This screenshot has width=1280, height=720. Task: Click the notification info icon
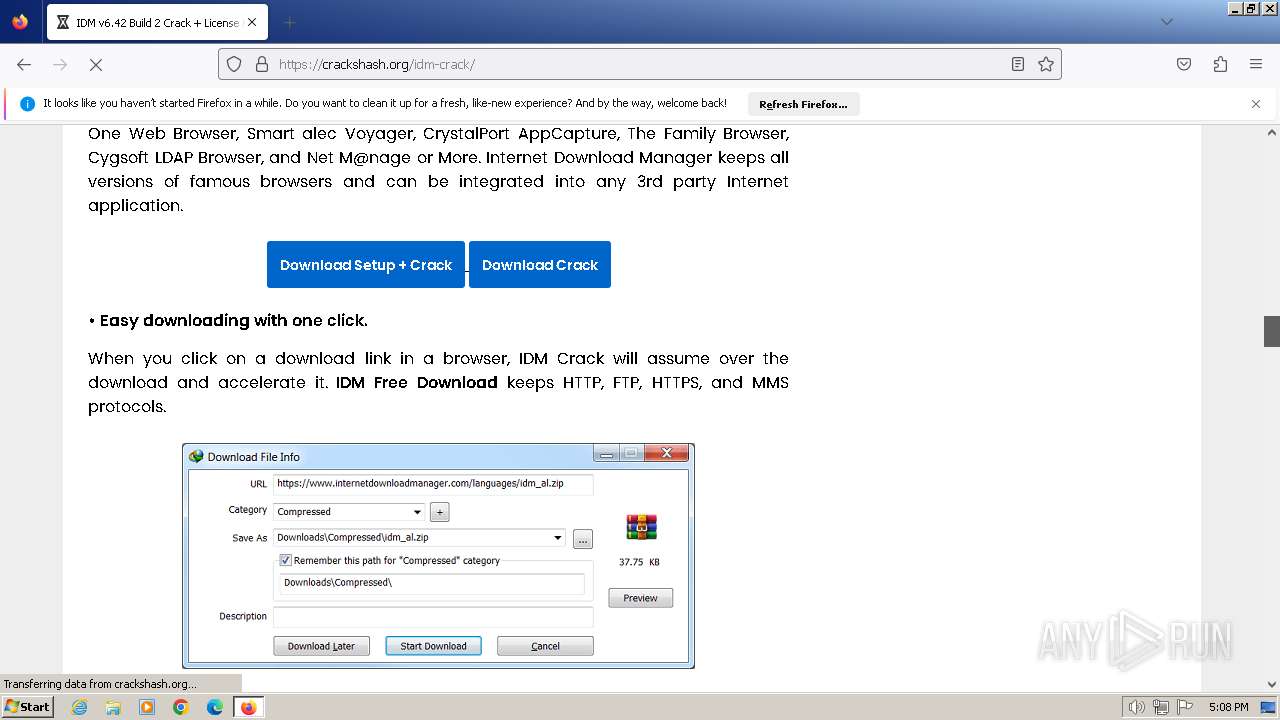coord(27,103)
